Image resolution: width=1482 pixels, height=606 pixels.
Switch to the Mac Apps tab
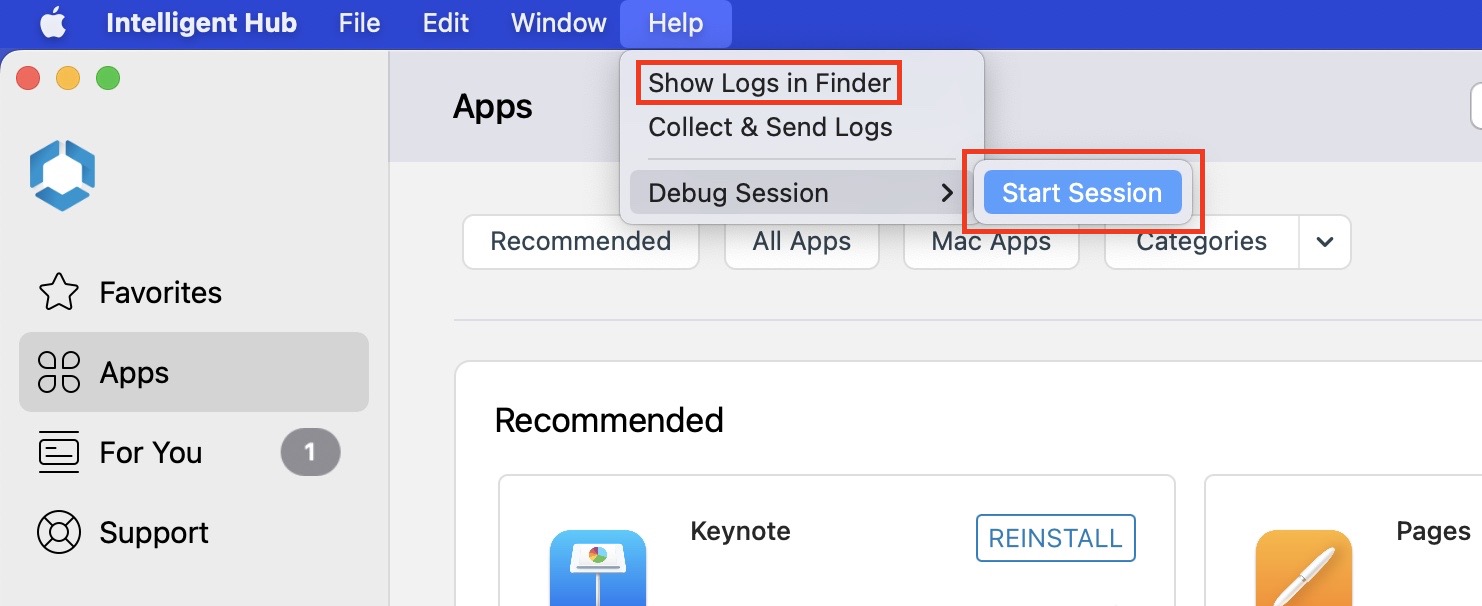[990, 241]
